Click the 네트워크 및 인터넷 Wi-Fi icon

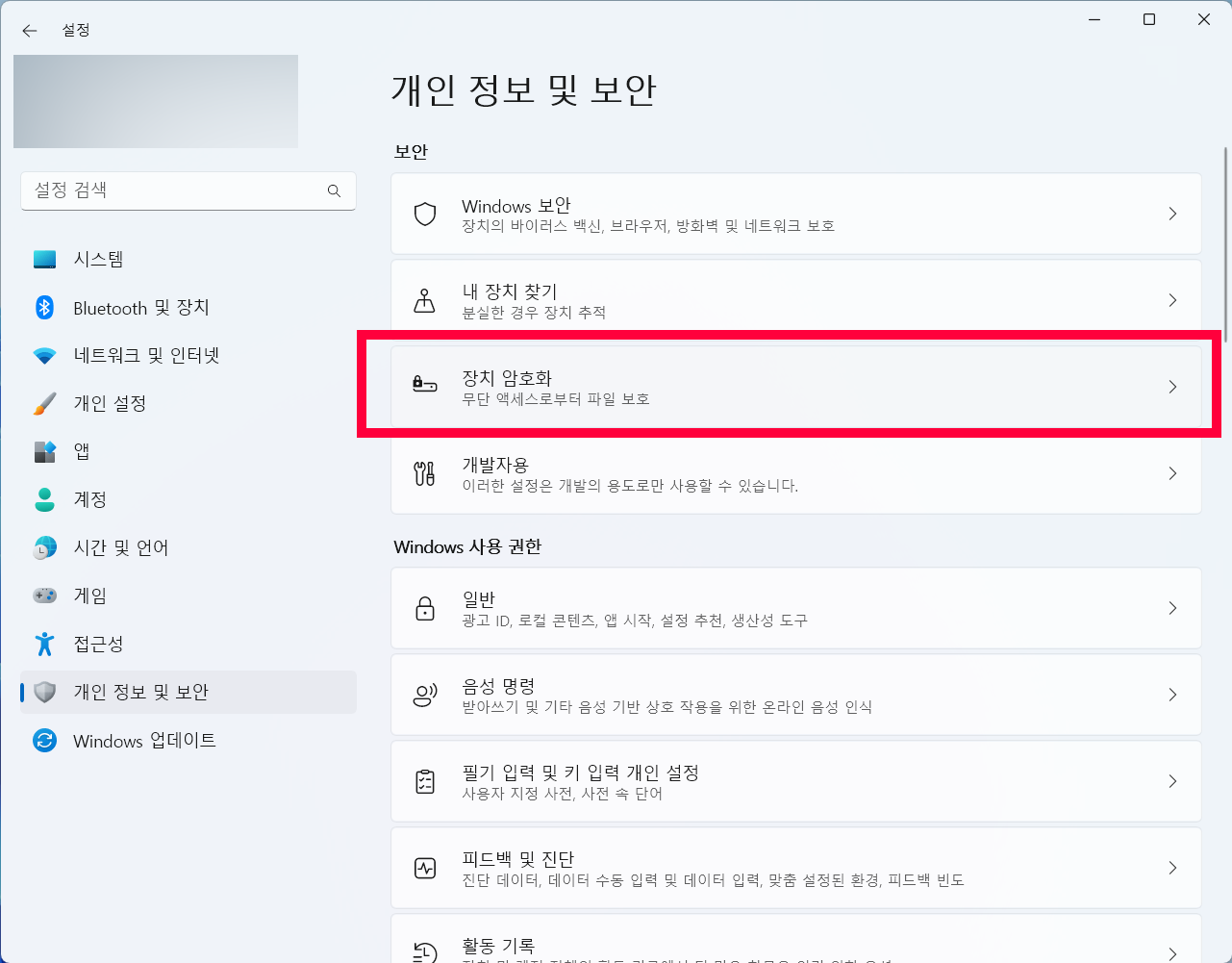pos(44,355)
